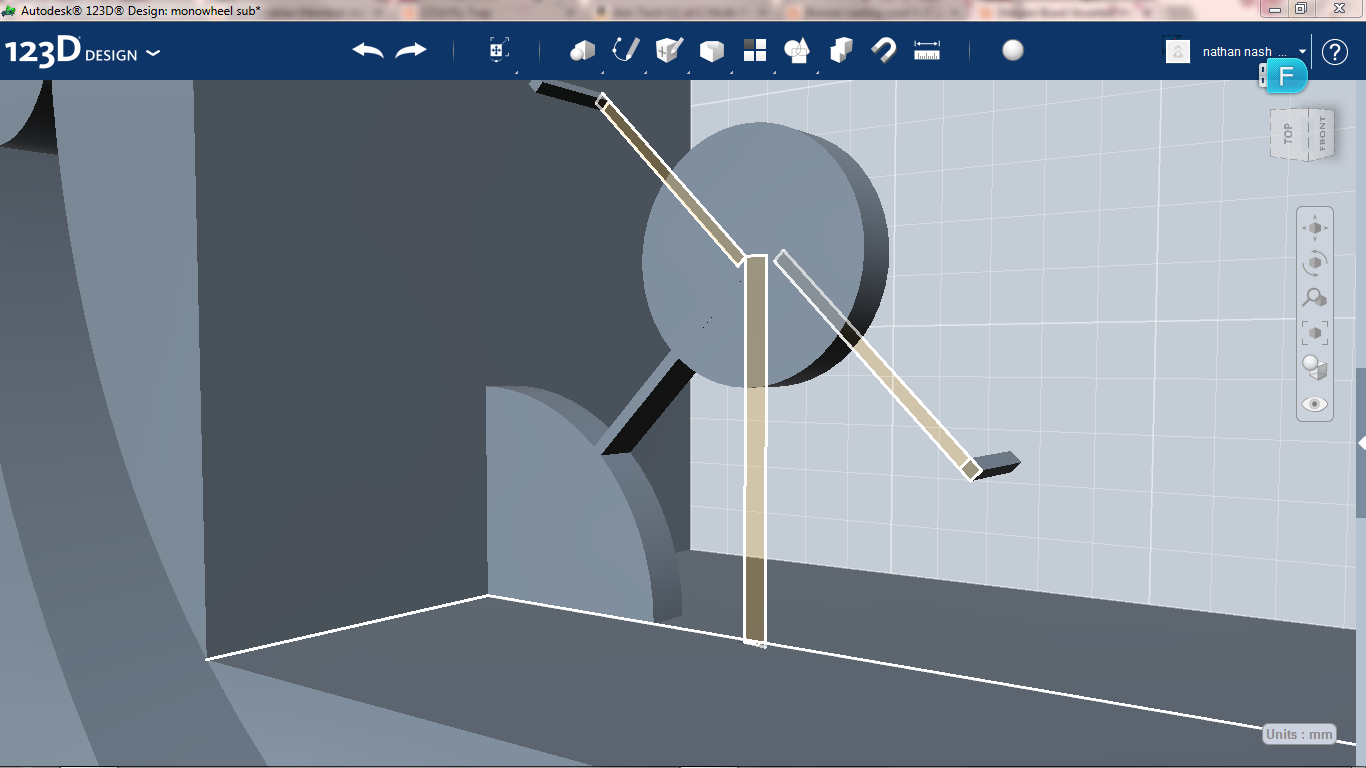Image resolution: width=1366 pixels, height=768 pixels.
Task: Select the Pan navigation tool
Action: coord(1315,228)
